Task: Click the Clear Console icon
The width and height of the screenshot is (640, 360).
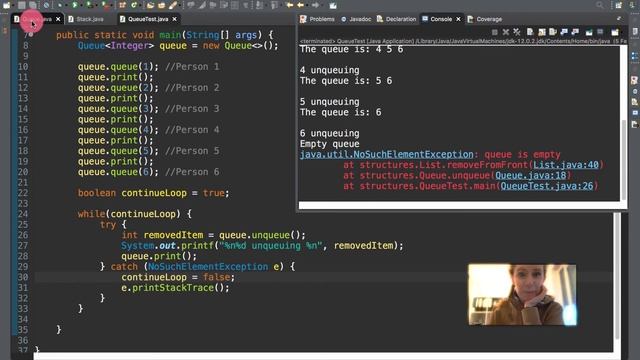Action: pyautogui.click(x=530, y=32)
